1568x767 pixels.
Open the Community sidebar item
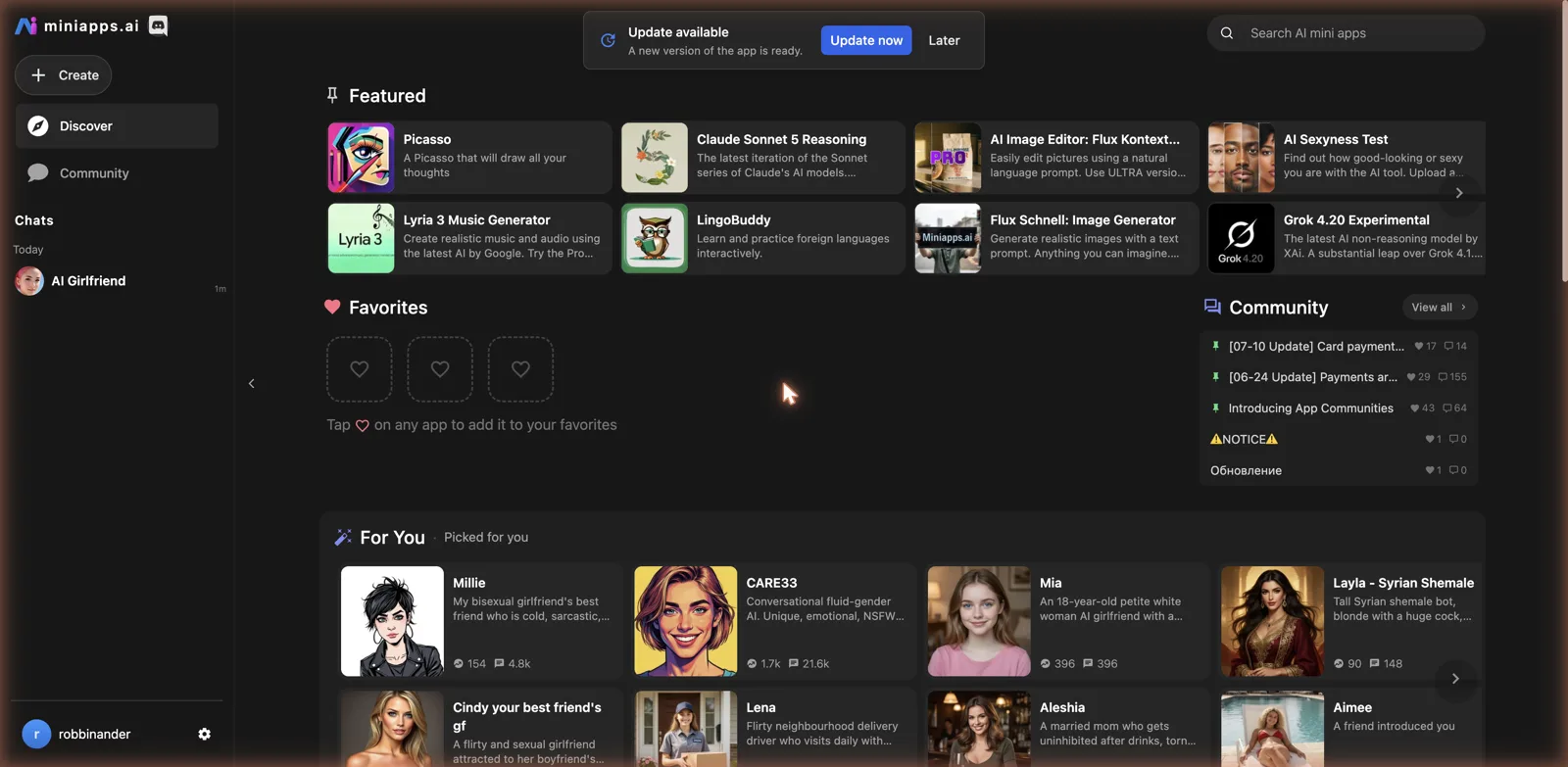coord(117,172)
